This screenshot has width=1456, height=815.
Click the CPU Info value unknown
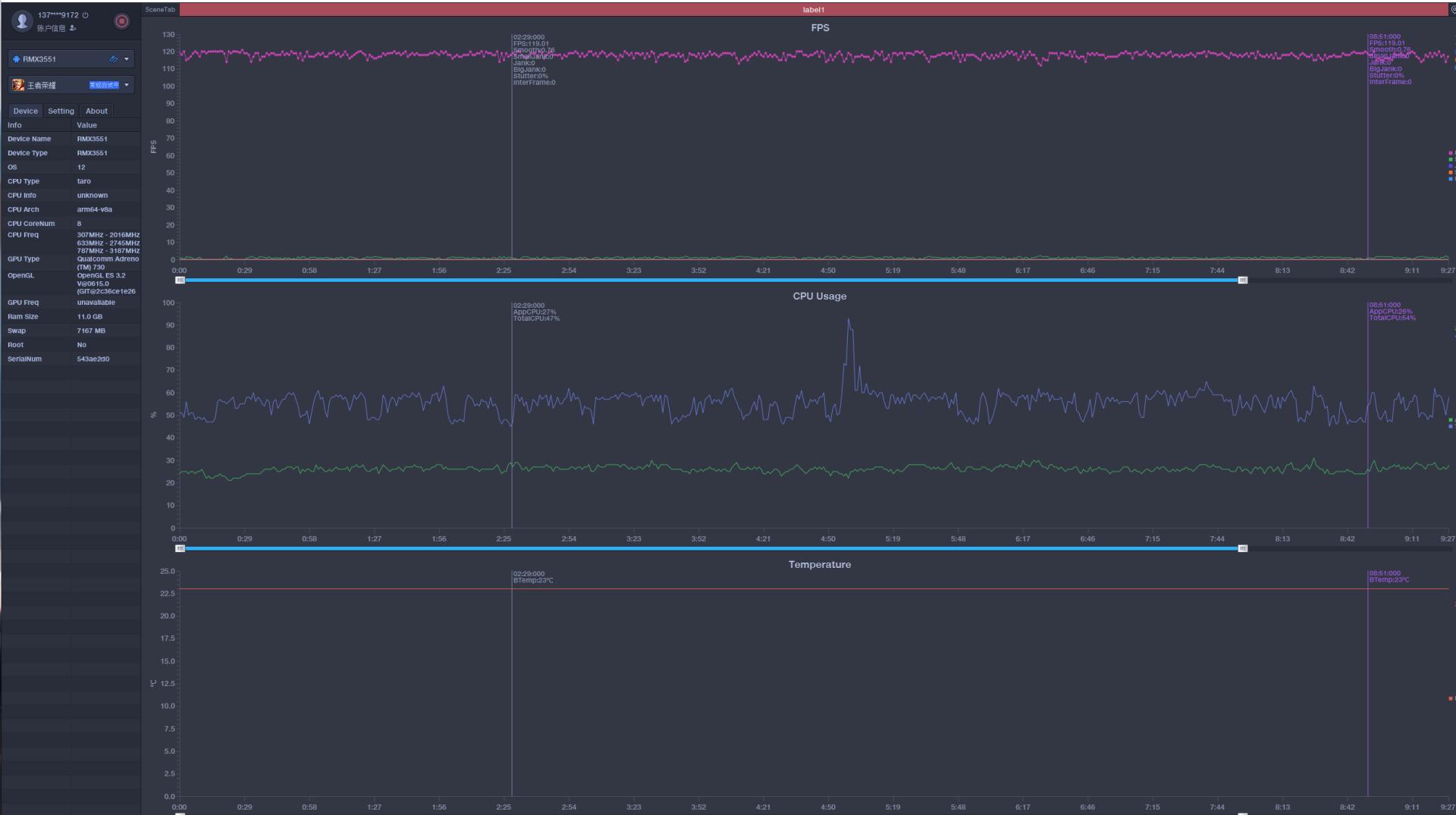[x=93, y=196]
